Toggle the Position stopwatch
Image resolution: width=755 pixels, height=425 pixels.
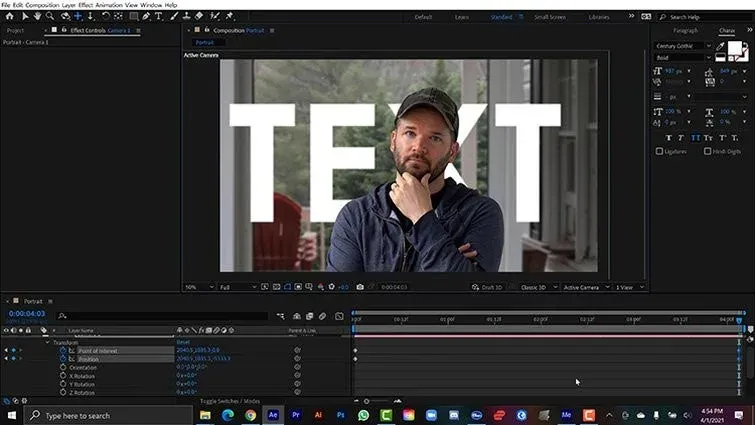click(x=63, y=359)
